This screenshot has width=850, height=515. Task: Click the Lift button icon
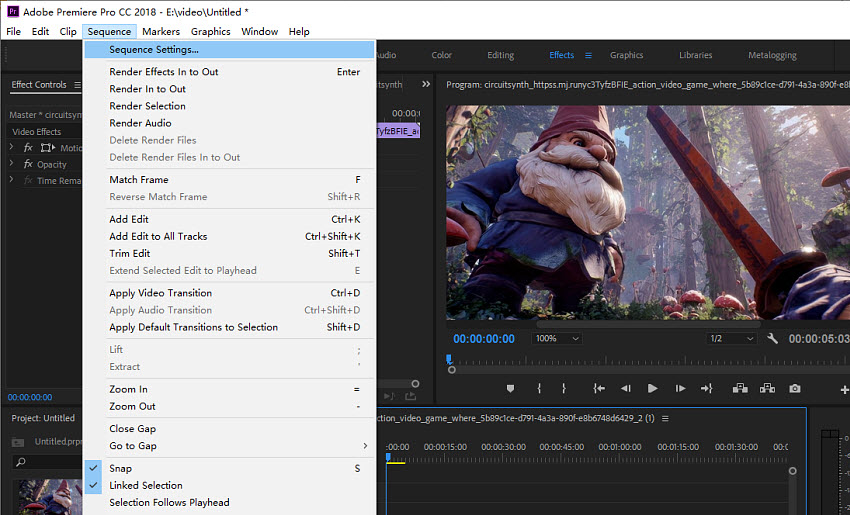pyautogui.click(x=740, y=388)
